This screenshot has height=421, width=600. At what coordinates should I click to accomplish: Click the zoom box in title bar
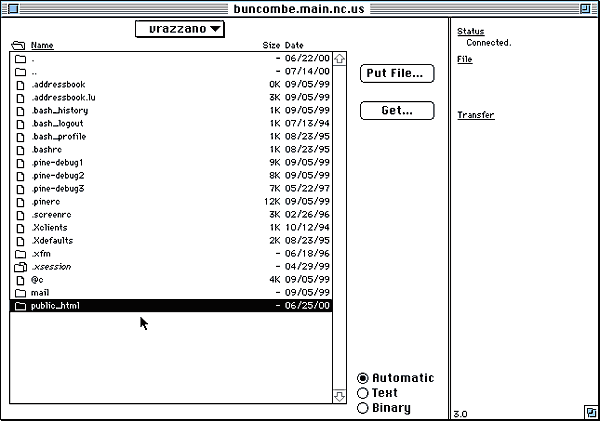[x=585, y=8]
